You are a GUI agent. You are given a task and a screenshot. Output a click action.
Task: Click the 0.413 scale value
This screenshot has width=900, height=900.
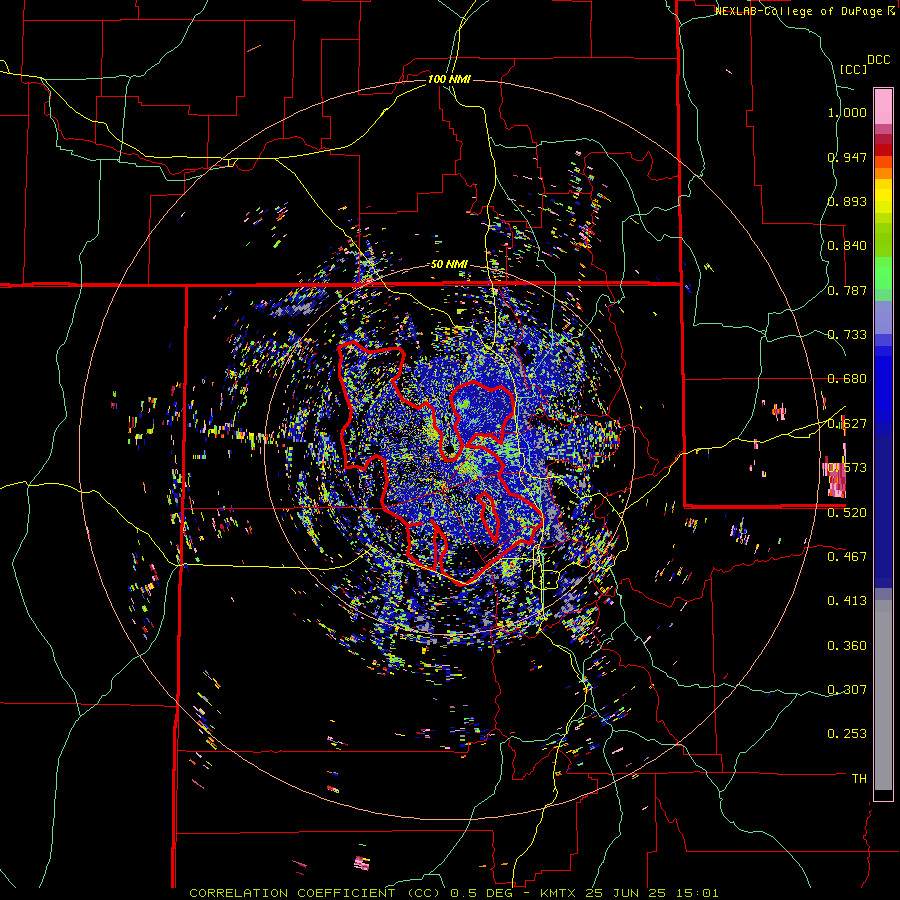(847, 600)
